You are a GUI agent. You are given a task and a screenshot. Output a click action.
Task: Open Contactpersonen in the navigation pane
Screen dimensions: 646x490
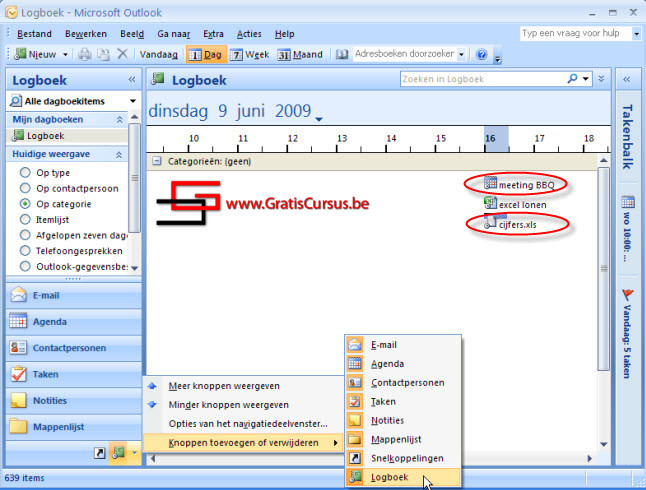tap(73, 348)
